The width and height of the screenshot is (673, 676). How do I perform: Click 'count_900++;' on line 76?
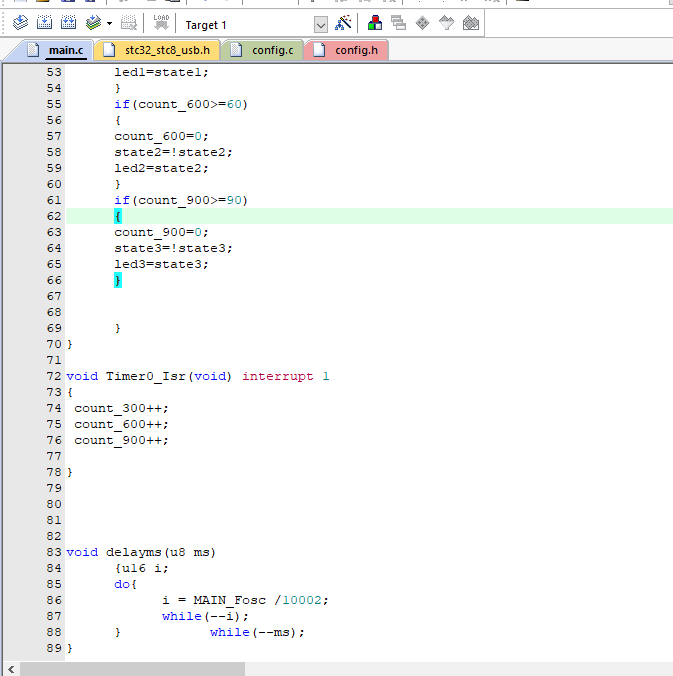tap(121, 440)
